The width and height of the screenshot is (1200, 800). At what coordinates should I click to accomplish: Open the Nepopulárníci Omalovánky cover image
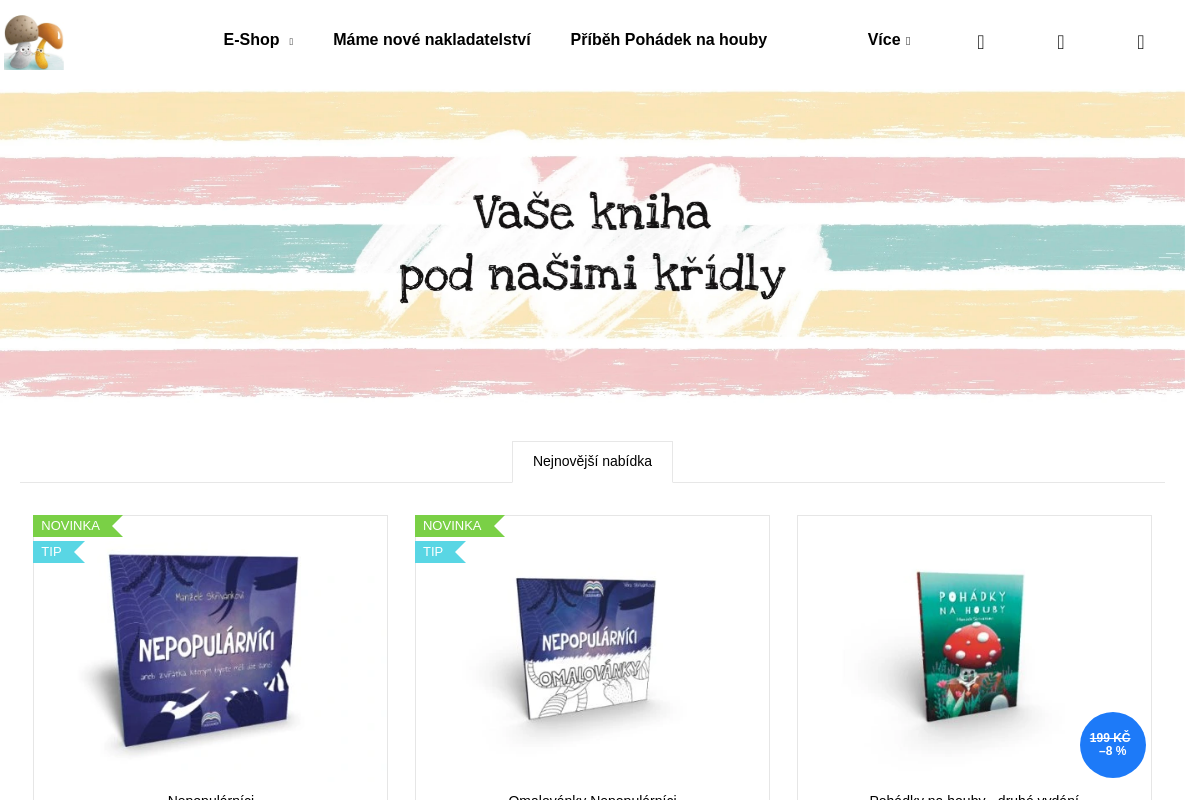(x=592, y=650)
